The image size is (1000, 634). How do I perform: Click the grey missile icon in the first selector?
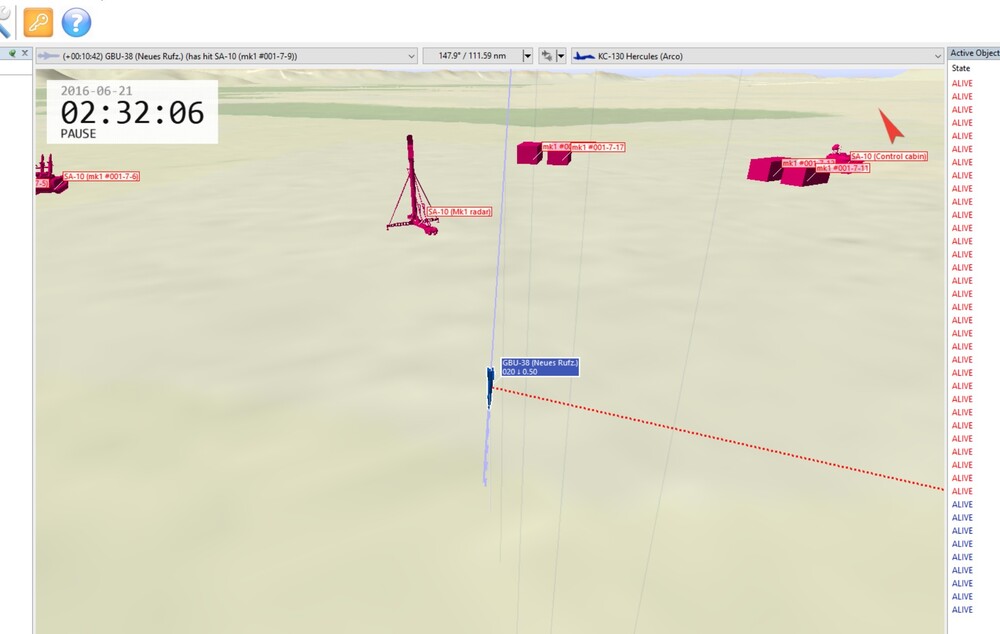(48, 56)
